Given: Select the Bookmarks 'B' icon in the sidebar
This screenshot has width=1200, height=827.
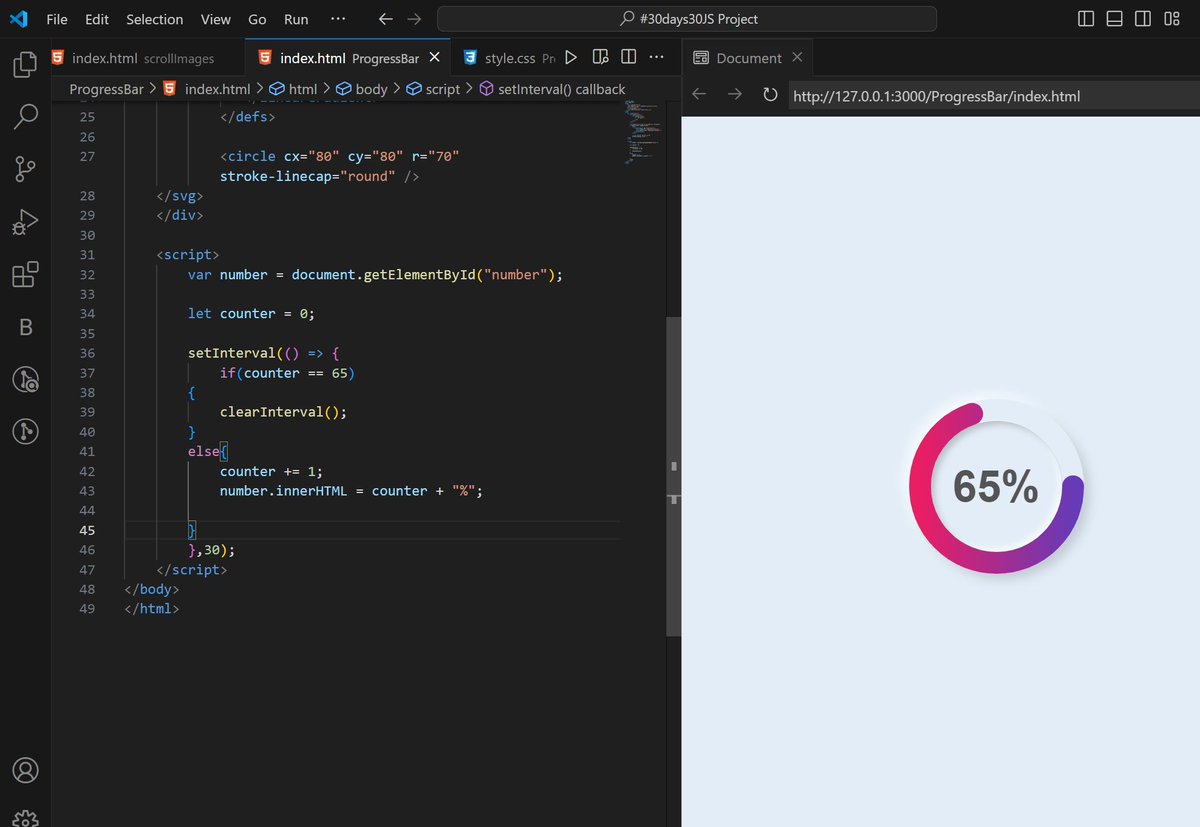Looking at the screenshot, I should pyautogui.click(x=25, y=326).
